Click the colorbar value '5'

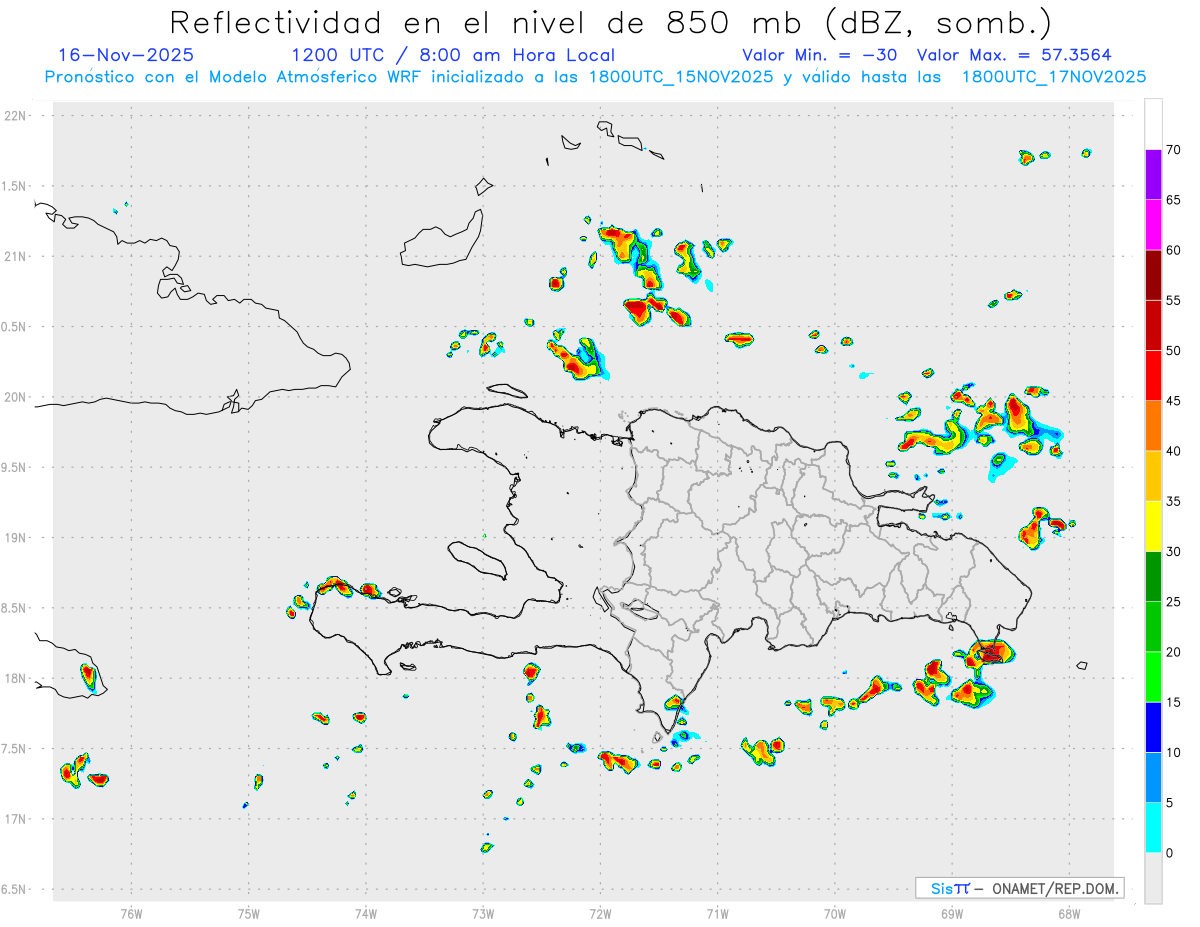1170,803
